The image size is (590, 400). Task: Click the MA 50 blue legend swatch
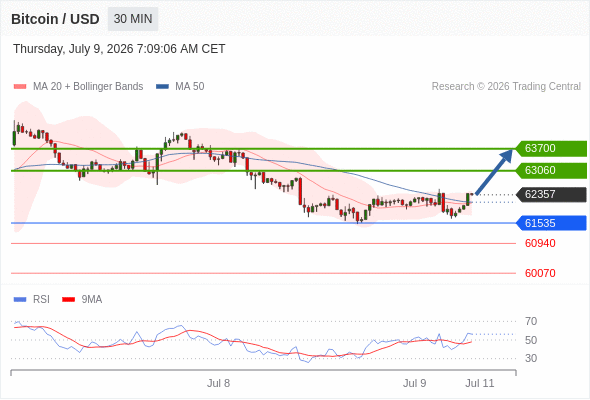[x=162, y=87]
